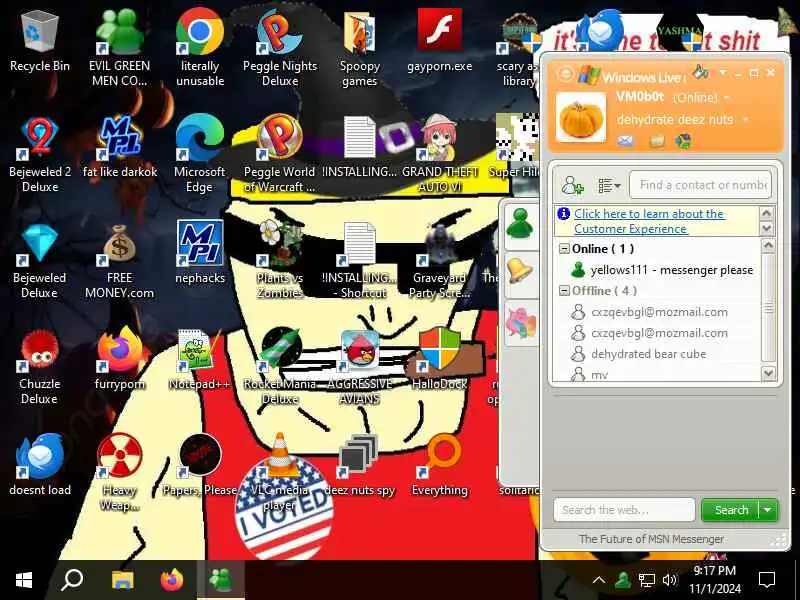Select the green buddy tab beside Messenger

519,224
